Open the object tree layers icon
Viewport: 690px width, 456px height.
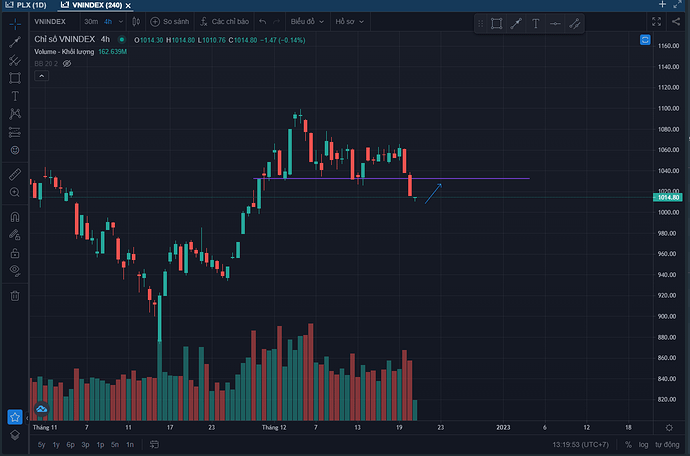point(15,435)
